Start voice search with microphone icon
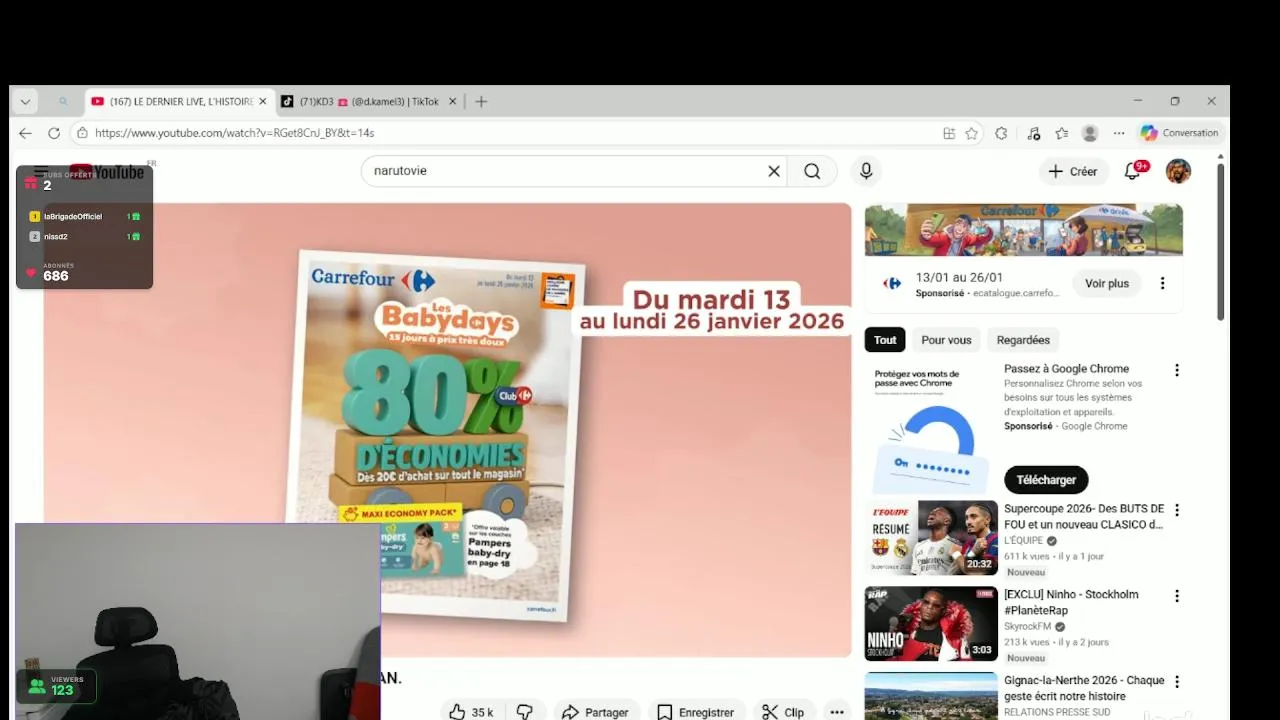This screenshot has width=1280, height=720. (866, 171)
